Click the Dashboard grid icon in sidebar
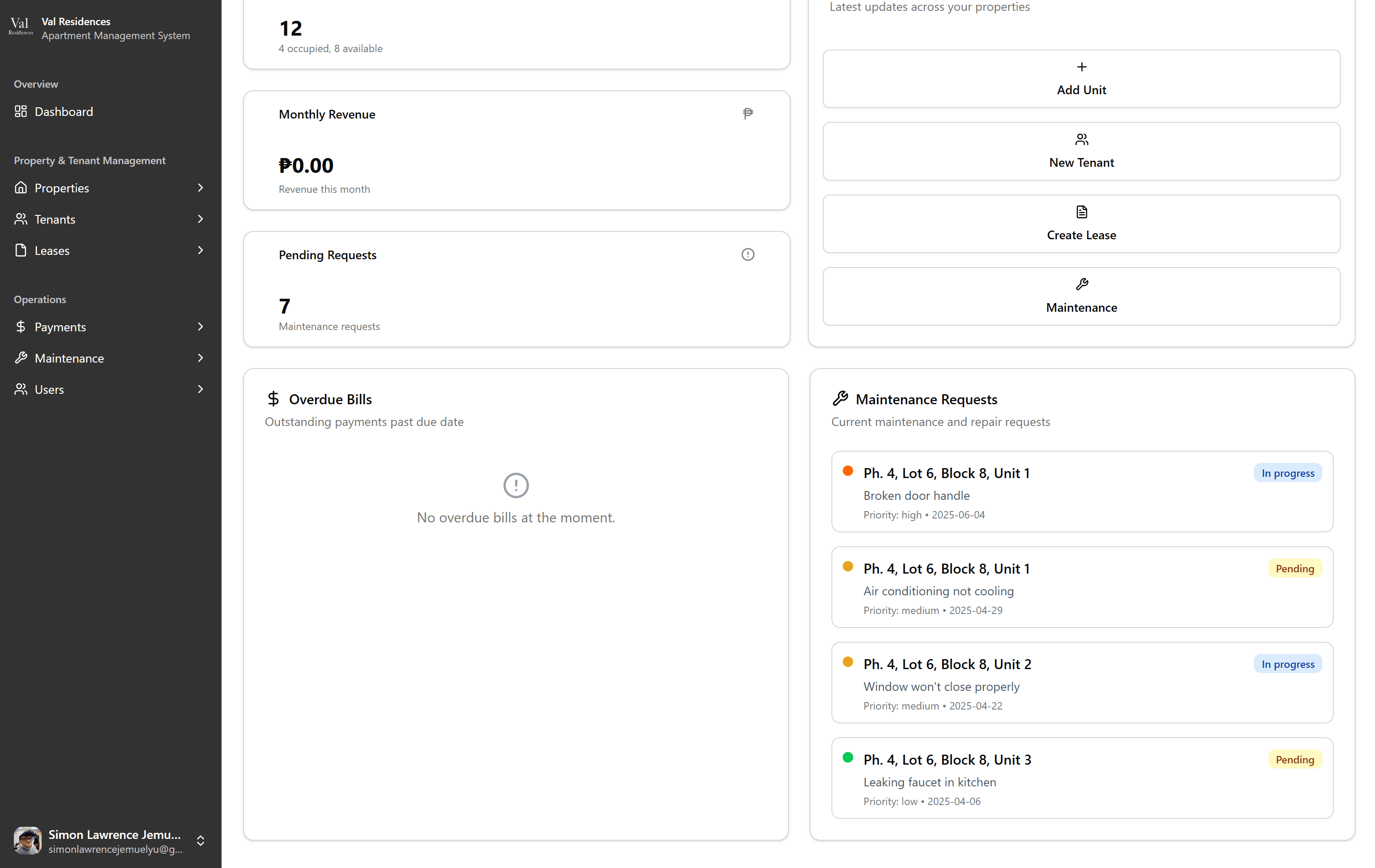Screen dimensions: 1375x868 point(21,111)
